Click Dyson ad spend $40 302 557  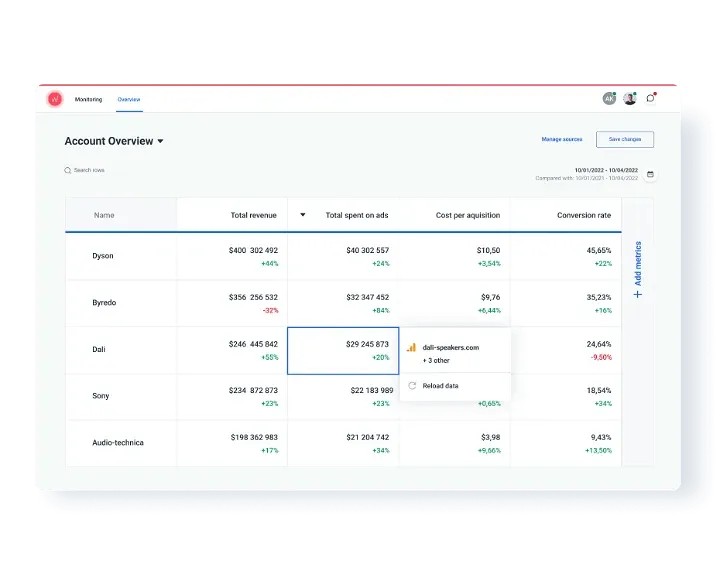tap(367, 250)
